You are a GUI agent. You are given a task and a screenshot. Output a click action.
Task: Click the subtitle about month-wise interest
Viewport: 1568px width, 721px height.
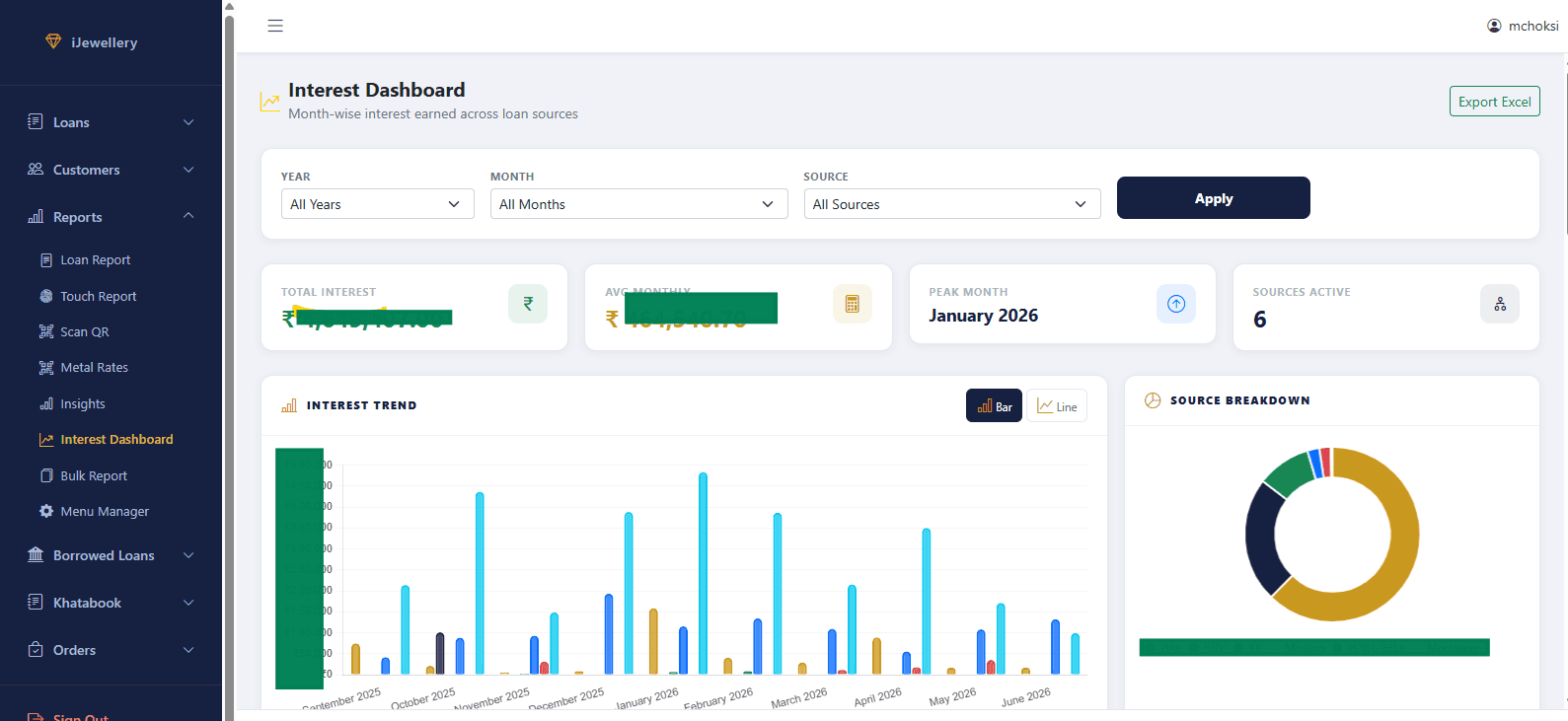tap(433, 113)
